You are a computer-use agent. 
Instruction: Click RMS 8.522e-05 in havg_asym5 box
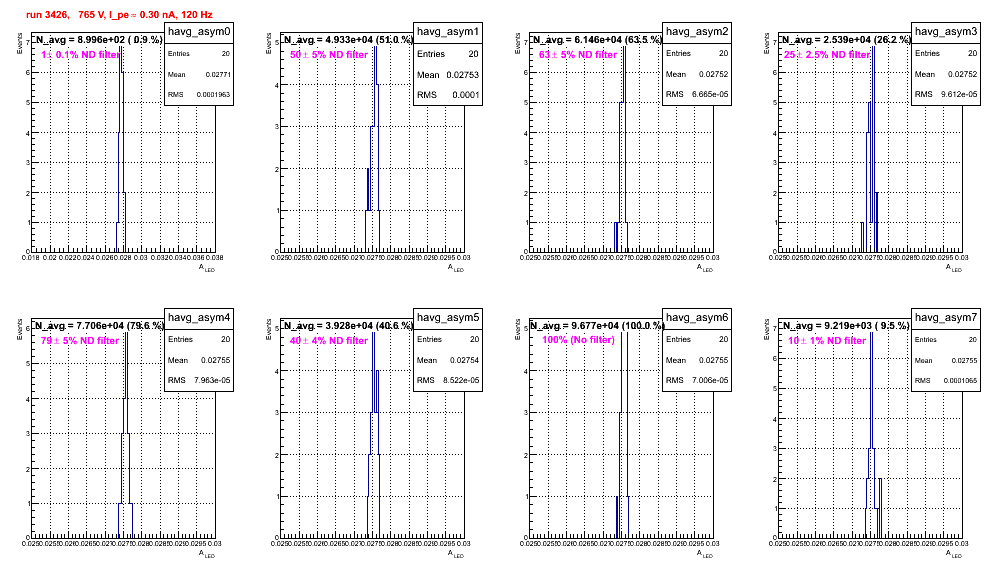point(448,380)
